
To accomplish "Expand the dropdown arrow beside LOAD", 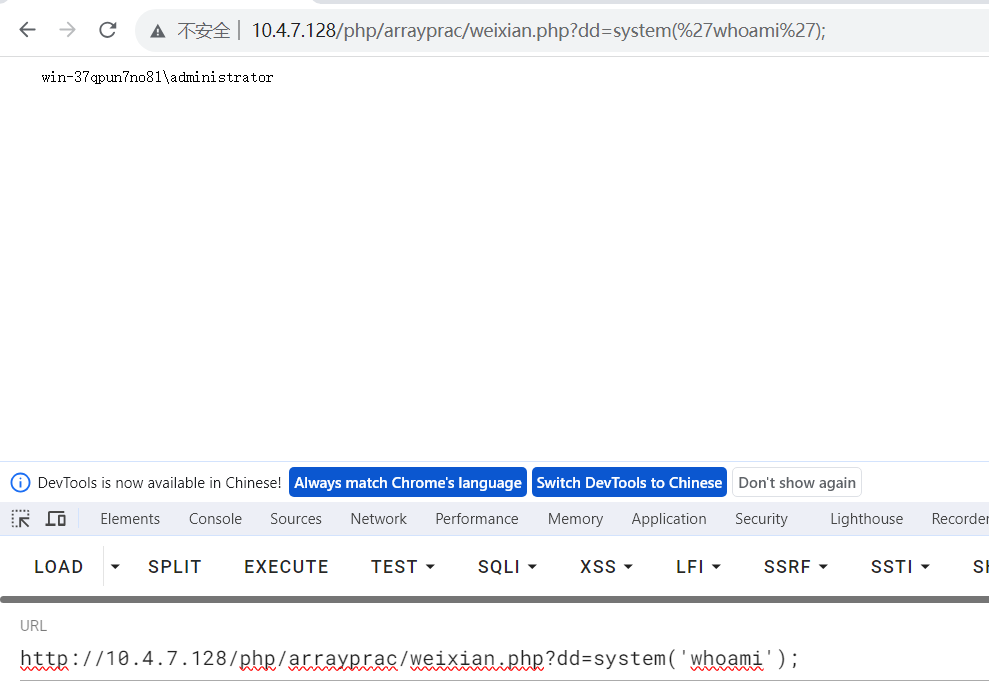I will [115, 567].
